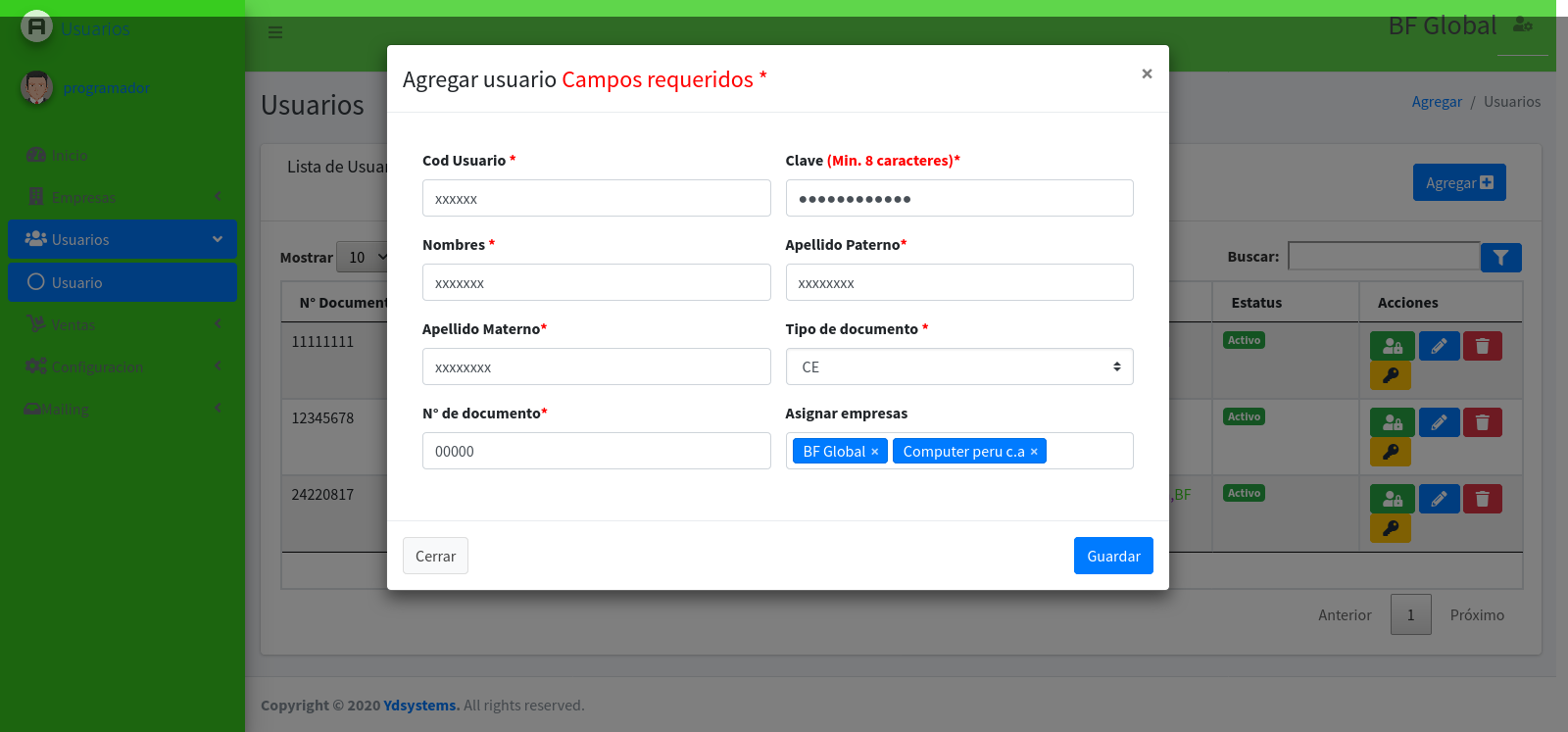Remove the BF Global tag from empresas
The width and height of the screenshot is (1568, 732).
click(x=874, y=452)
